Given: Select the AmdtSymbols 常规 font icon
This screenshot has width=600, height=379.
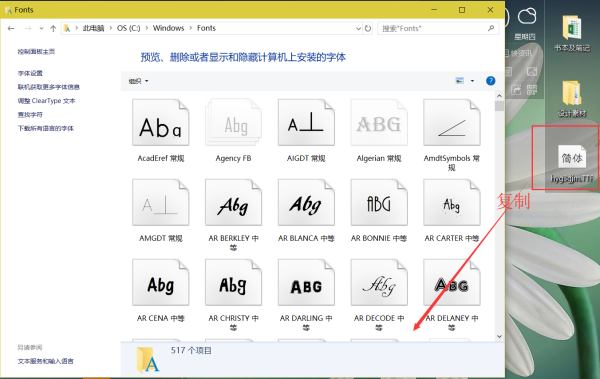Looking at the screenshot, I should pyautogui.click(x=452, y=123).
